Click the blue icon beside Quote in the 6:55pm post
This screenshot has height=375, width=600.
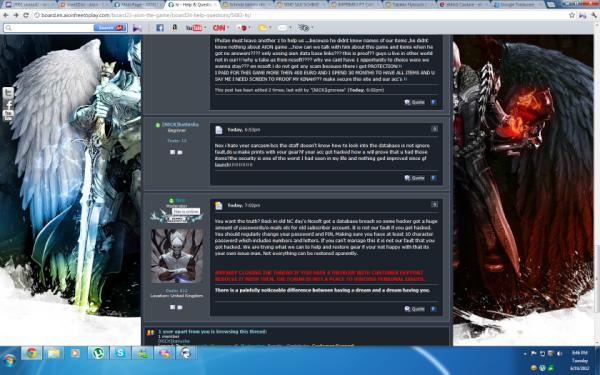pyautogui.click(x=434, y=178)
